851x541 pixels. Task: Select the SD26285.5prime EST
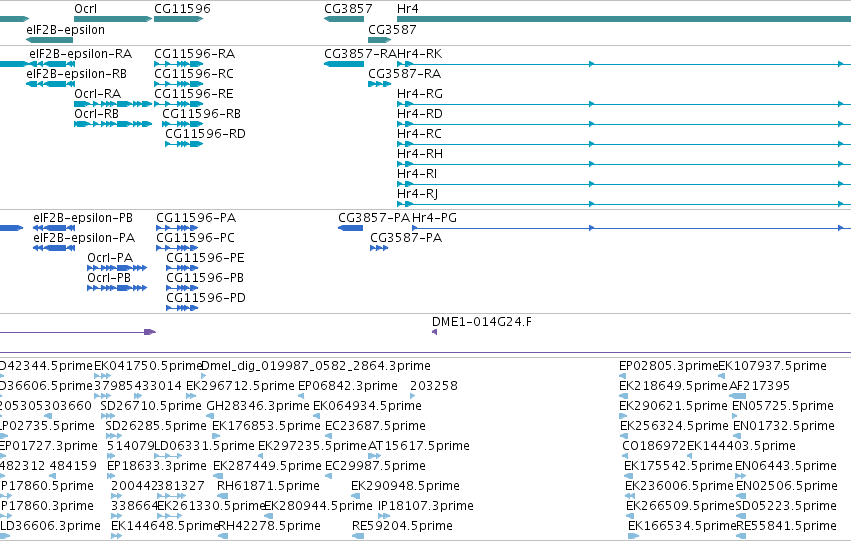click(156, 427)
